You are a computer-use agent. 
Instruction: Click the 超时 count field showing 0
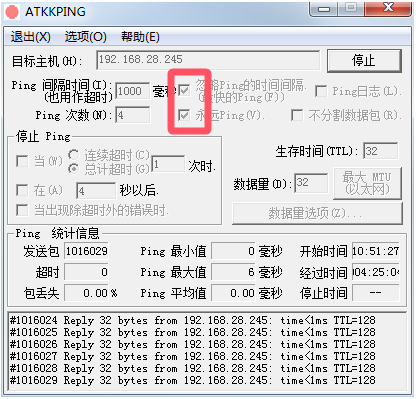pos(86,272)
